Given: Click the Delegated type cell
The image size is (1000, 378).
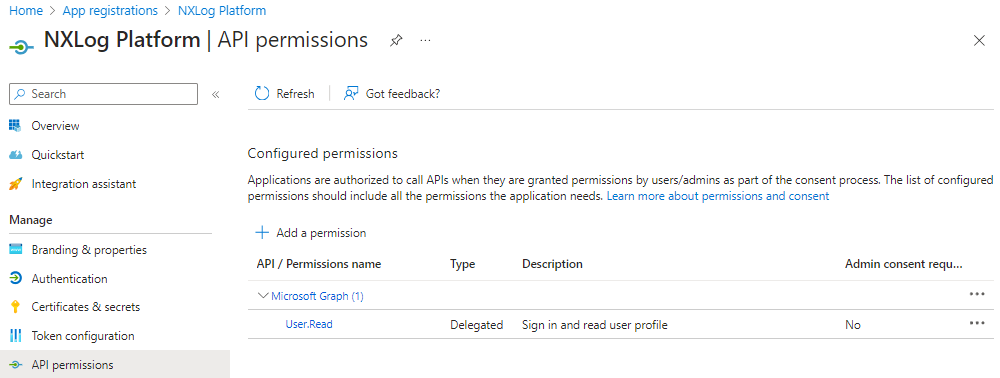Looking at the screenshot, I should click(476, 325).
